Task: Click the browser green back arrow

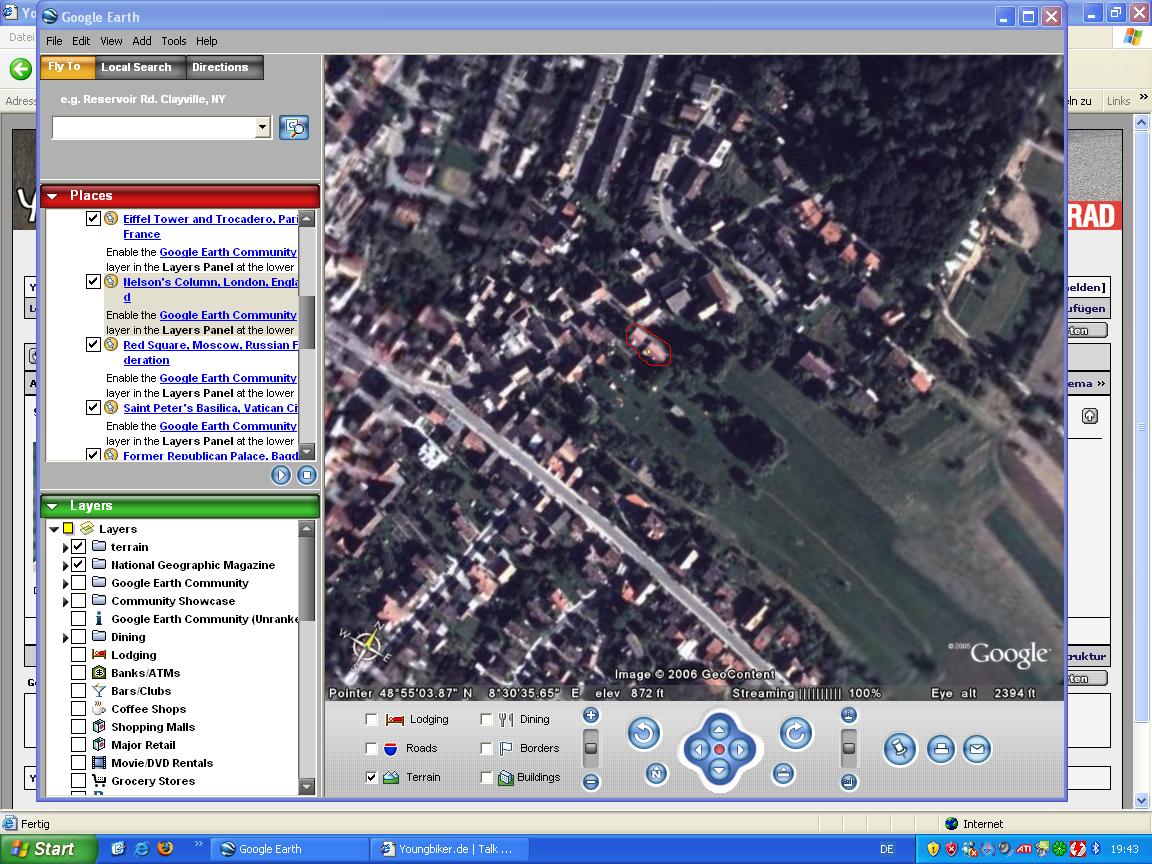Action: click(x=21, y=69)
